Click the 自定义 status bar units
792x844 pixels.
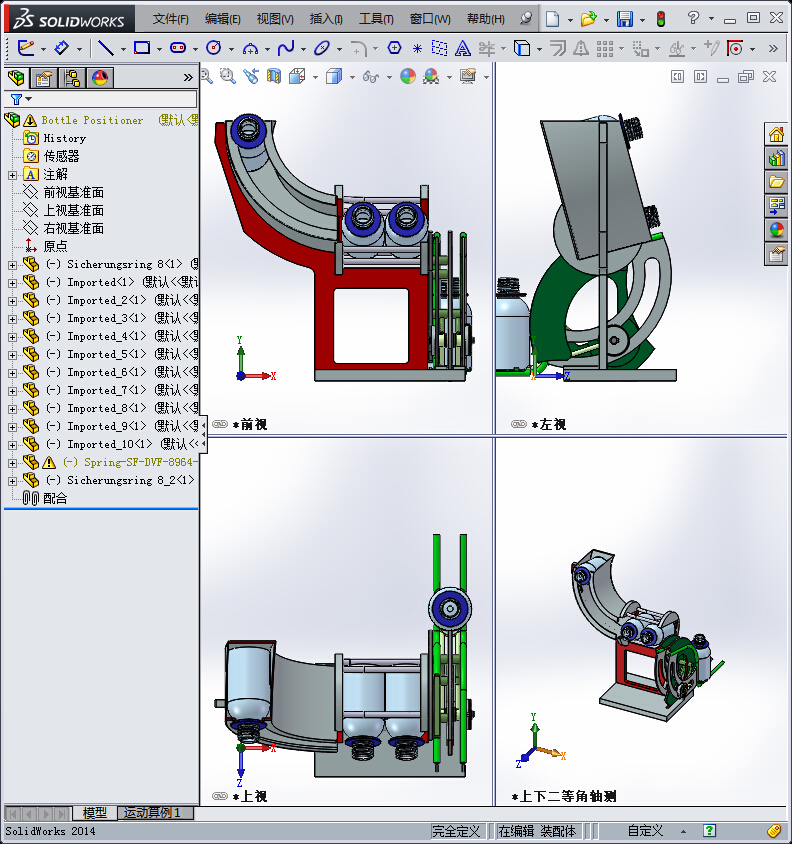click(645, 831)
